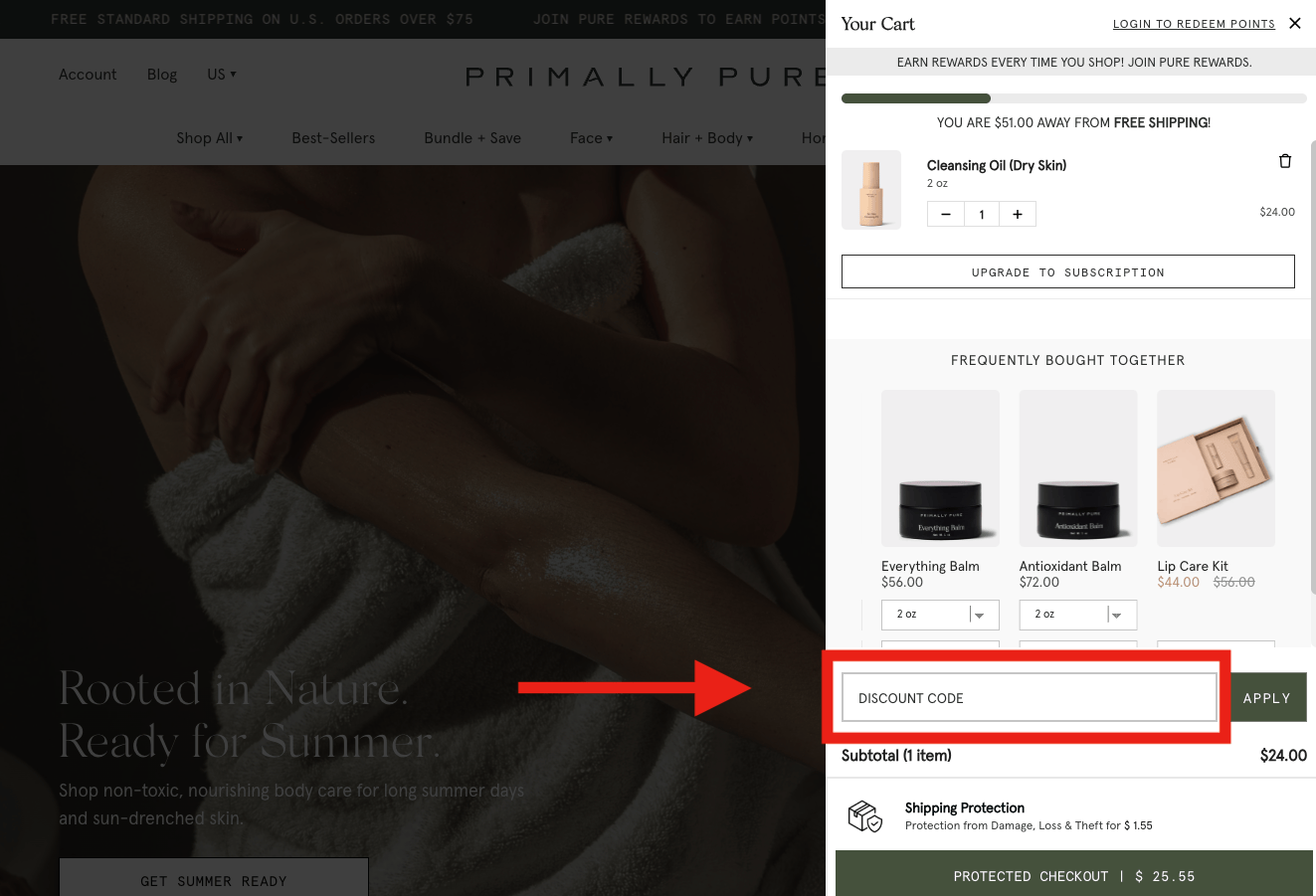Image resolution: width=1316 pixels, height=896 pixels.
Task: Click the Upgrade to Subscription button
Action: pos(1067,271)
